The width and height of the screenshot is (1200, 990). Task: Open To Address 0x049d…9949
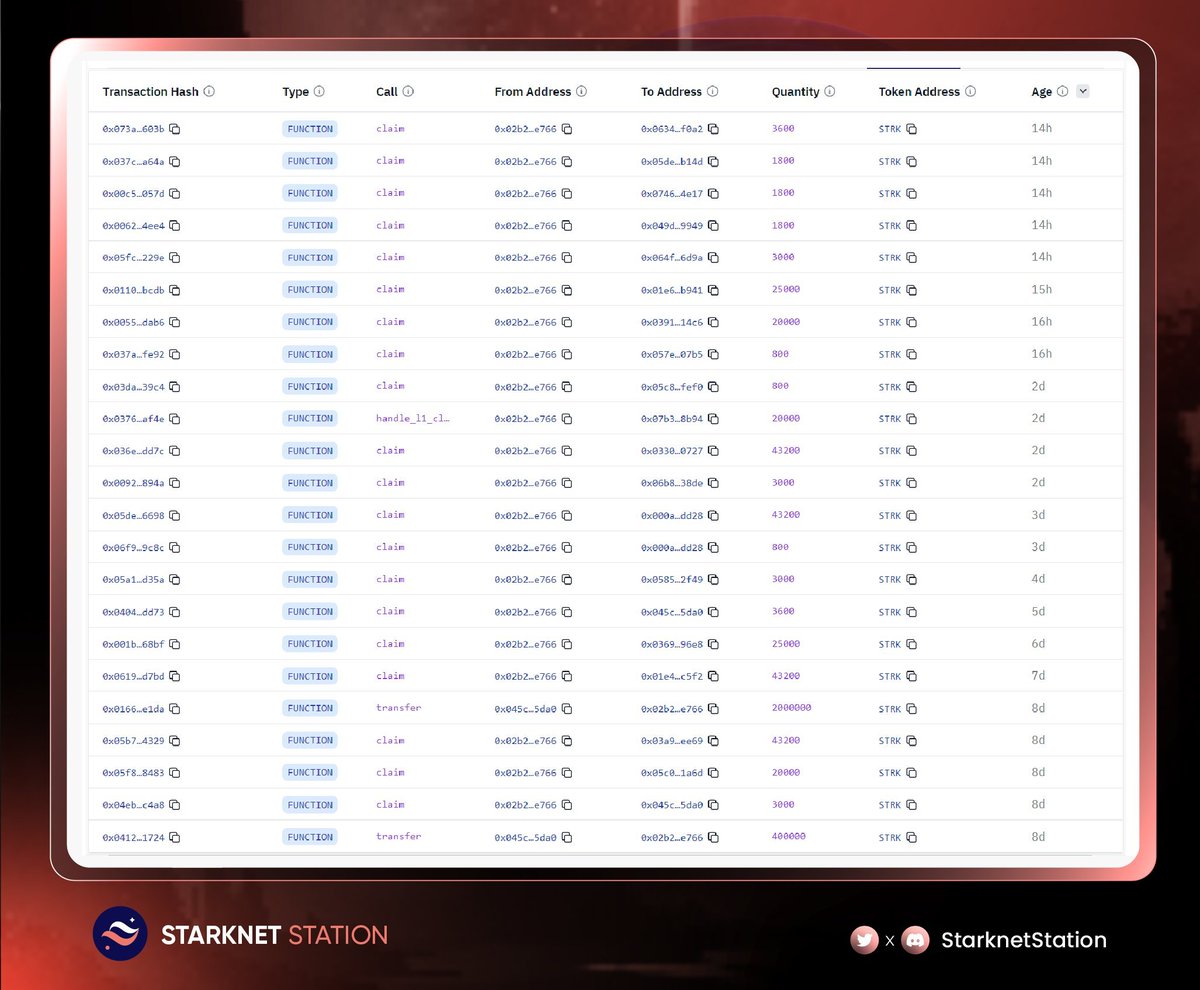point(672,226)
